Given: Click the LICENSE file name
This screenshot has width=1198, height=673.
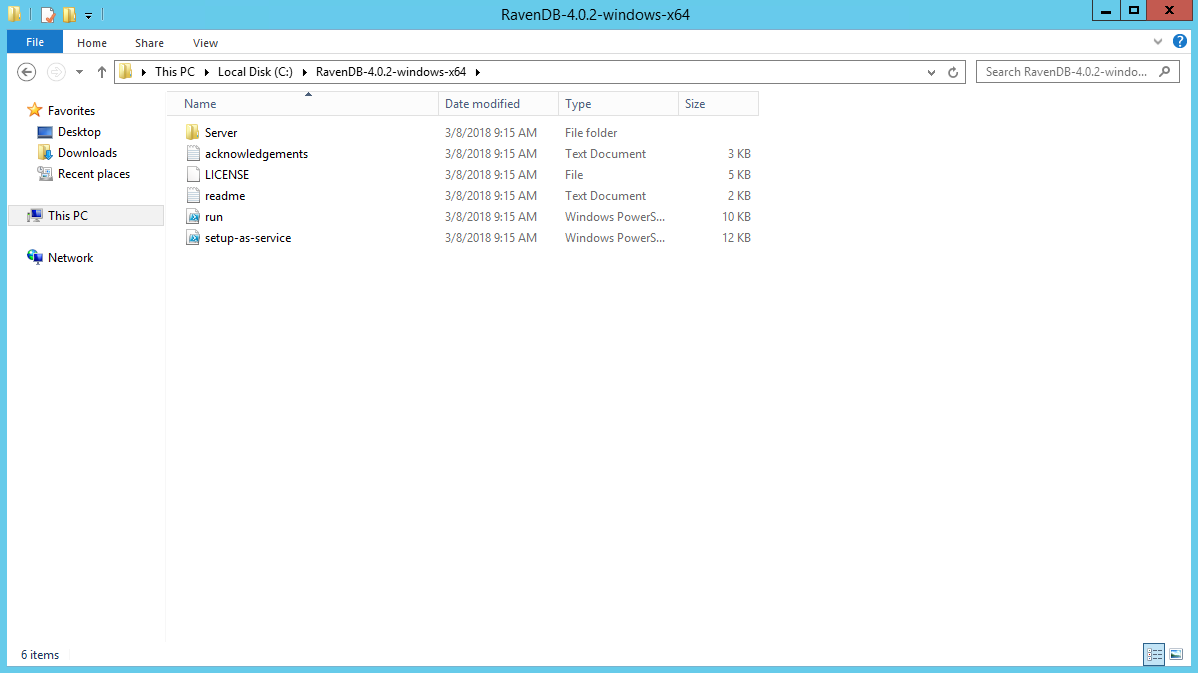Looking at the screenshot, I should (227, 175).
